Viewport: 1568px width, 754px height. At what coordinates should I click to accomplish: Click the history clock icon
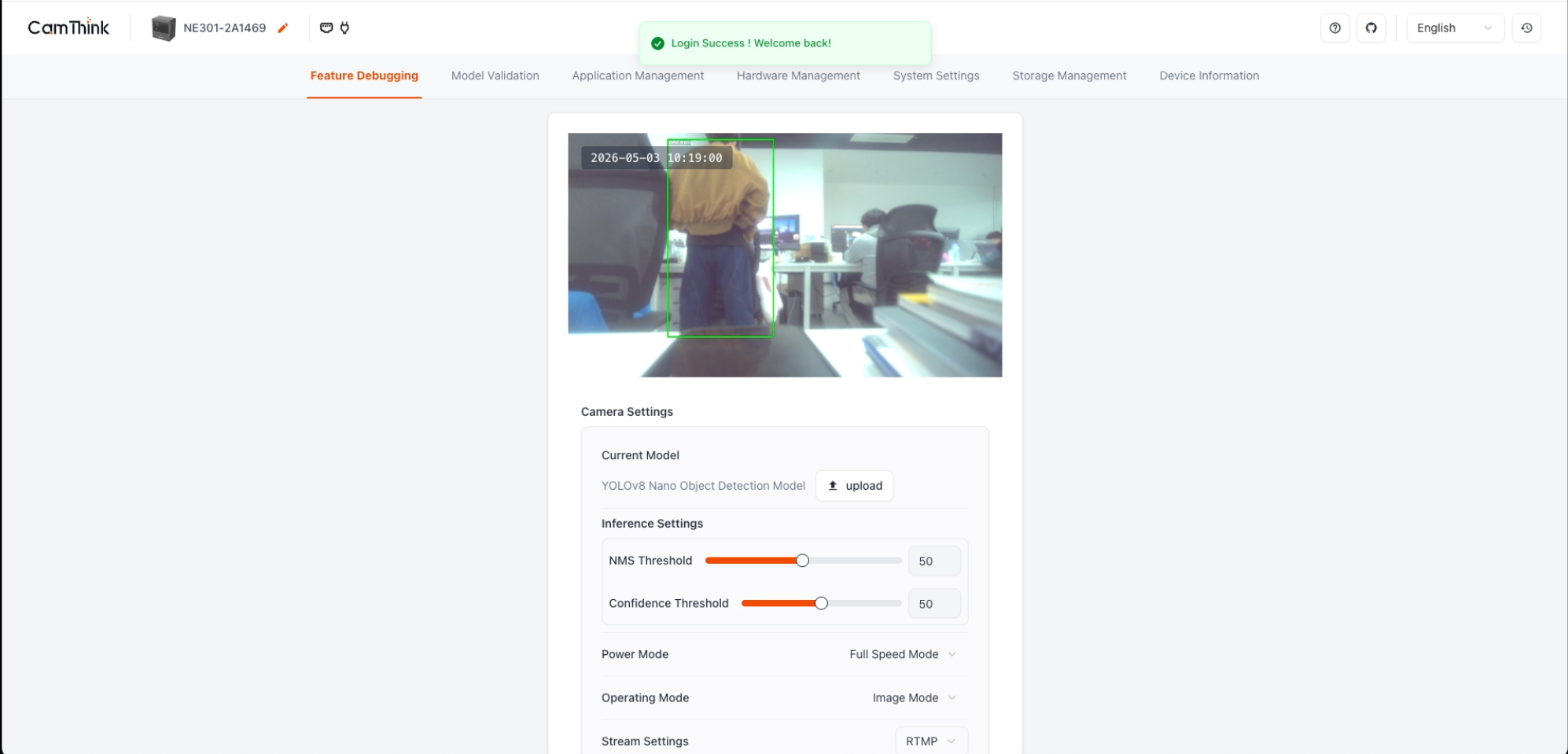click(1526, 28)
